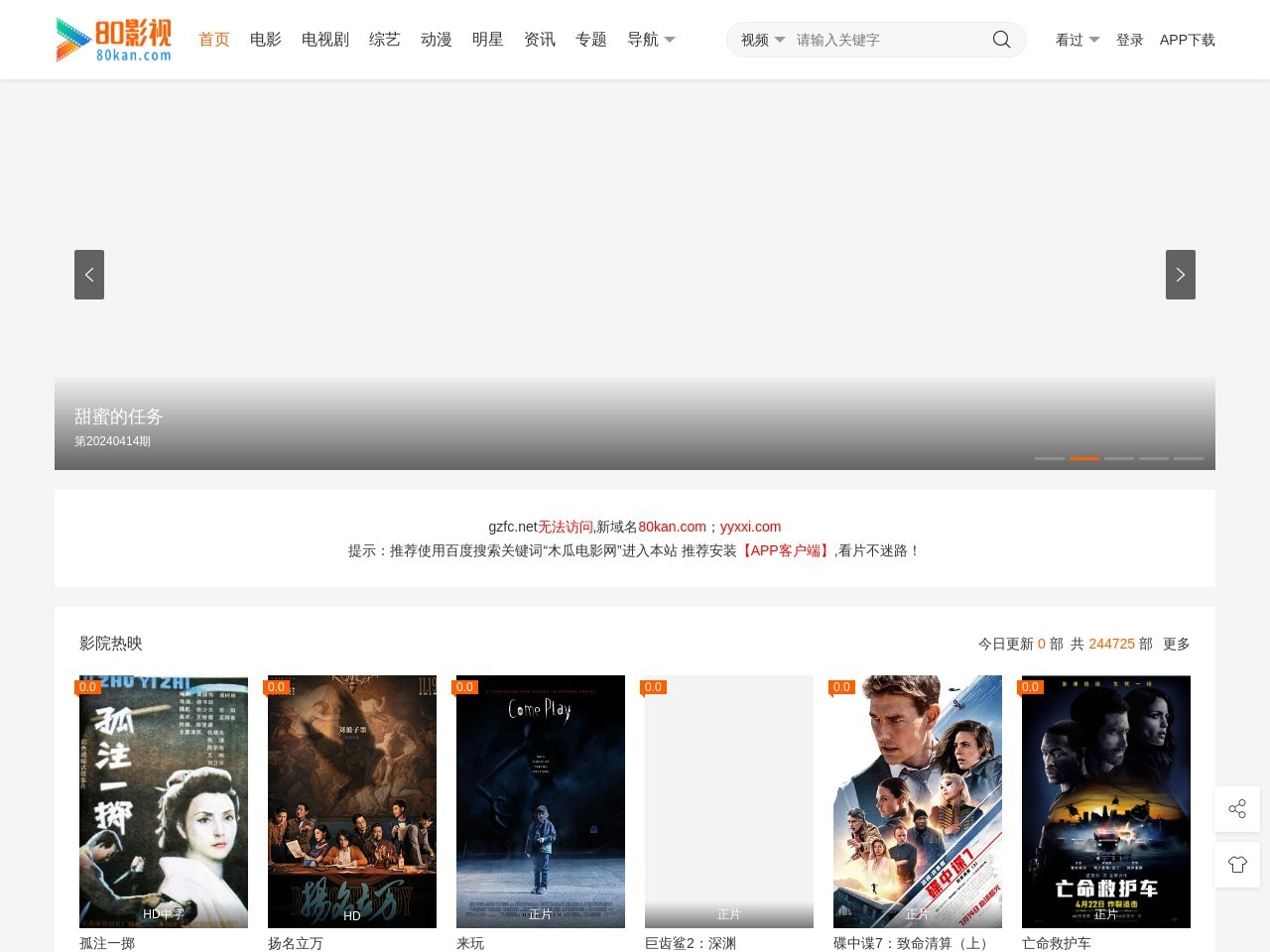Expand the 看过 history dropdown
1270x952 pixels.
point(1077,40)
